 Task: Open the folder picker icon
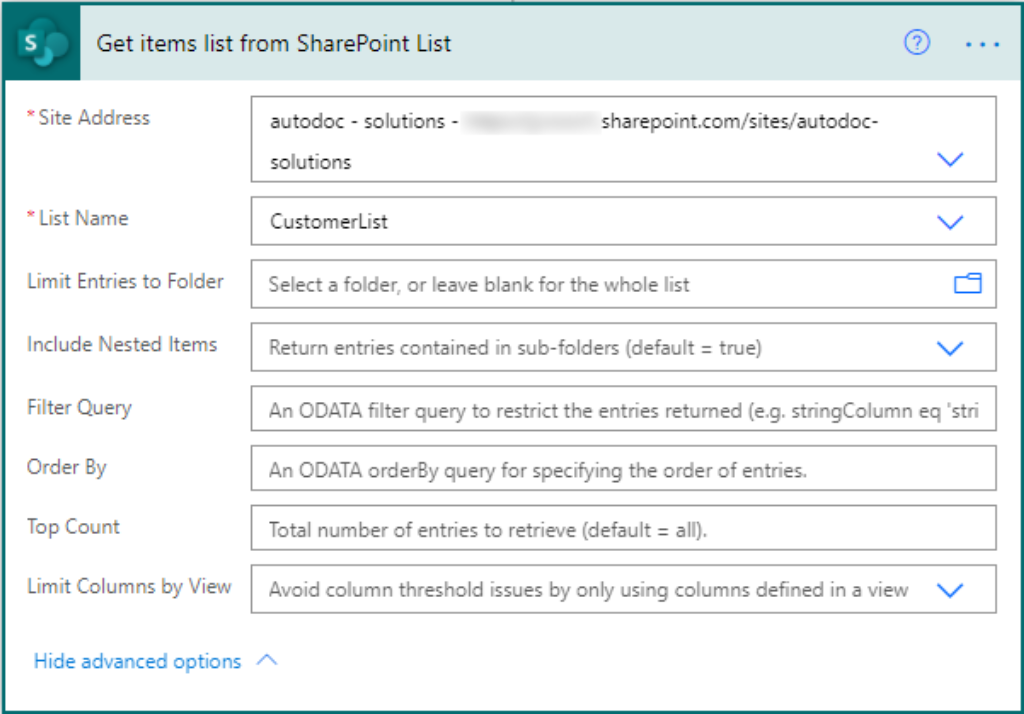(x=967, y=284)
